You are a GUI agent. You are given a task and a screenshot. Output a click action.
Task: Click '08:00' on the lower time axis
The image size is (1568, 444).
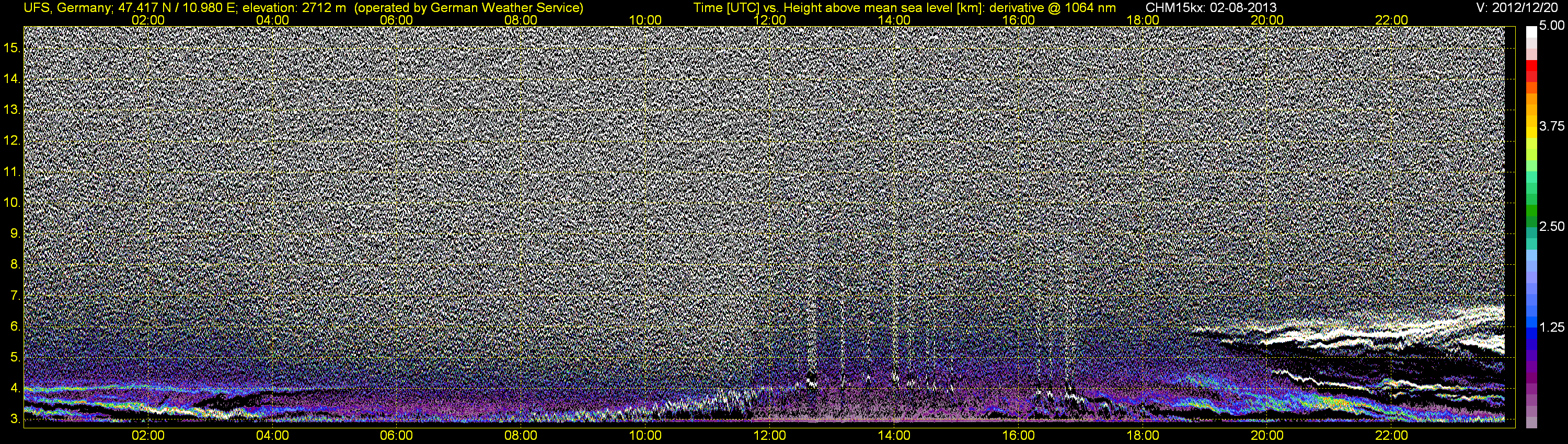pos(521,436)
